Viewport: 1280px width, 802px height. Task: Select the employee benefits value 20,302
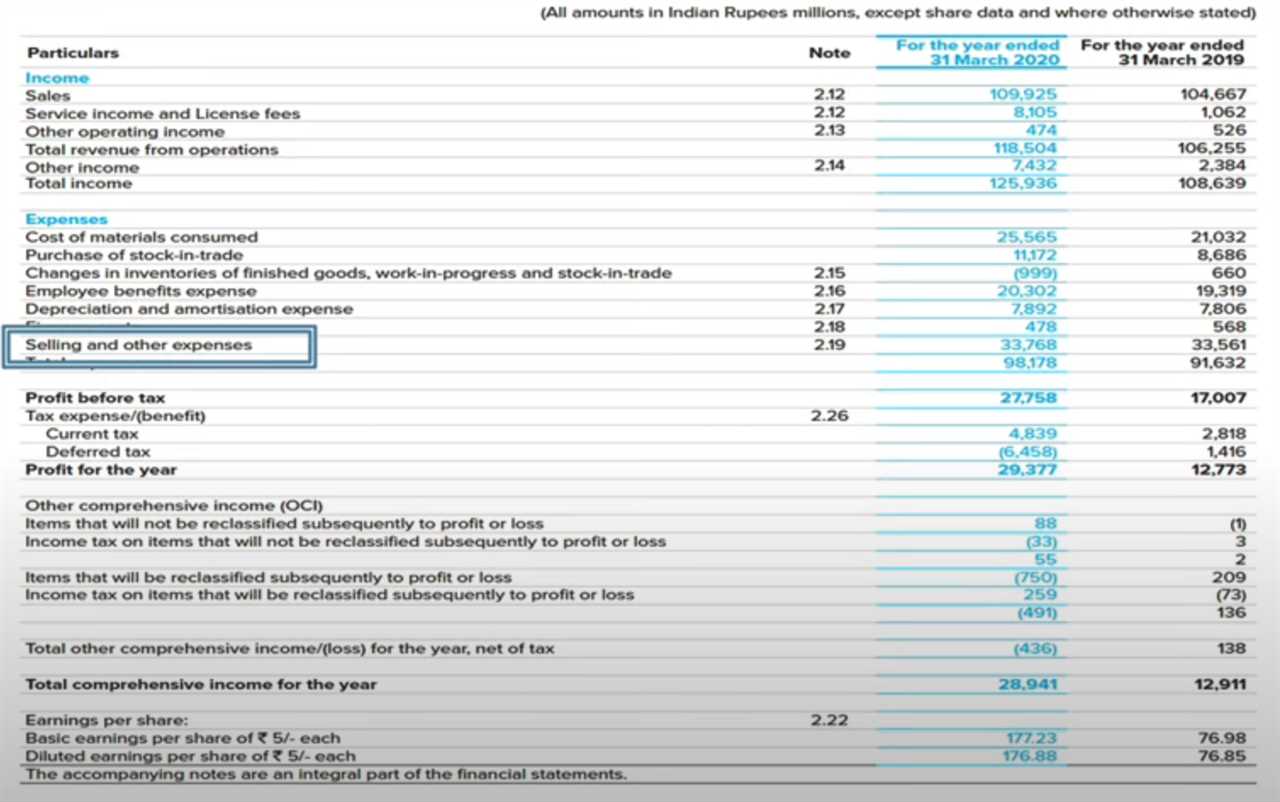[1027, 291]
